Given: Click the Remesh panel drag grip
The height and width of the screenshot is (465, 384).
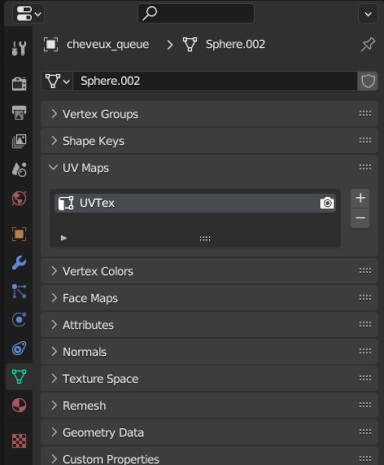Looking at the screenshot, I should click(365, 405).
